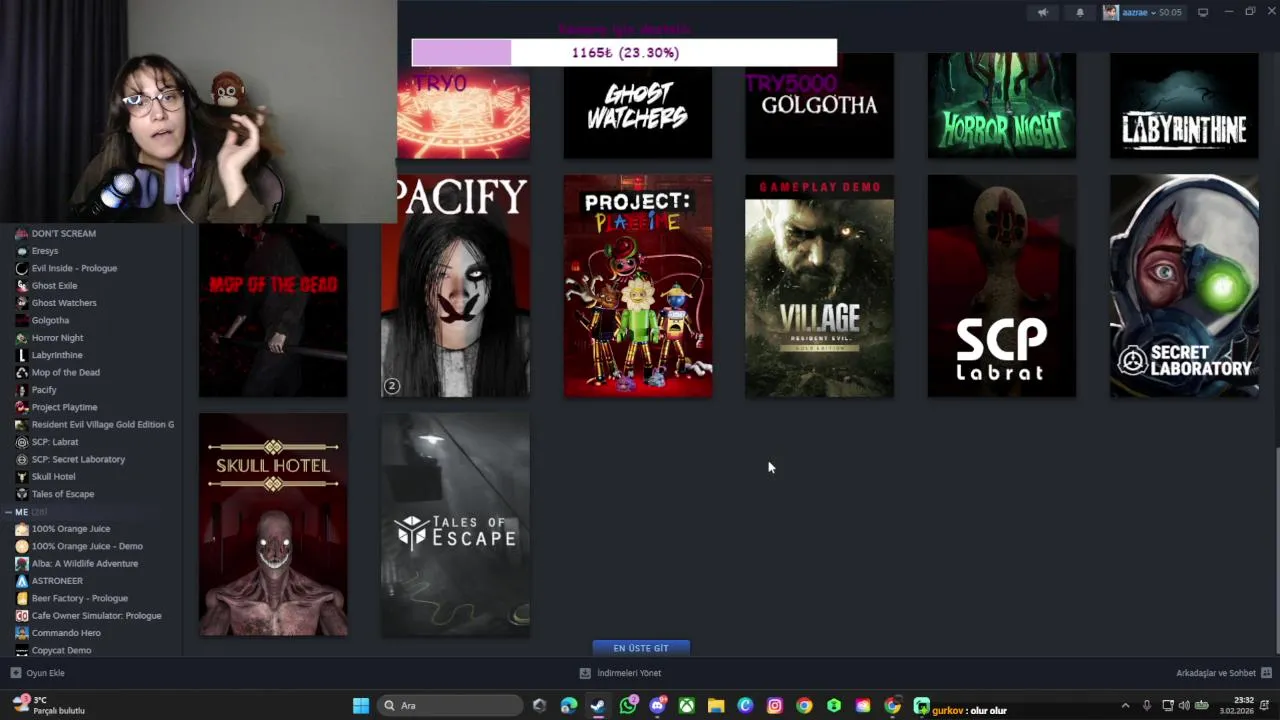Open Steam announcements megaphone icon
Image resolution: width=1280 pixels, height=720 pixels.
tap(1043, 12)
